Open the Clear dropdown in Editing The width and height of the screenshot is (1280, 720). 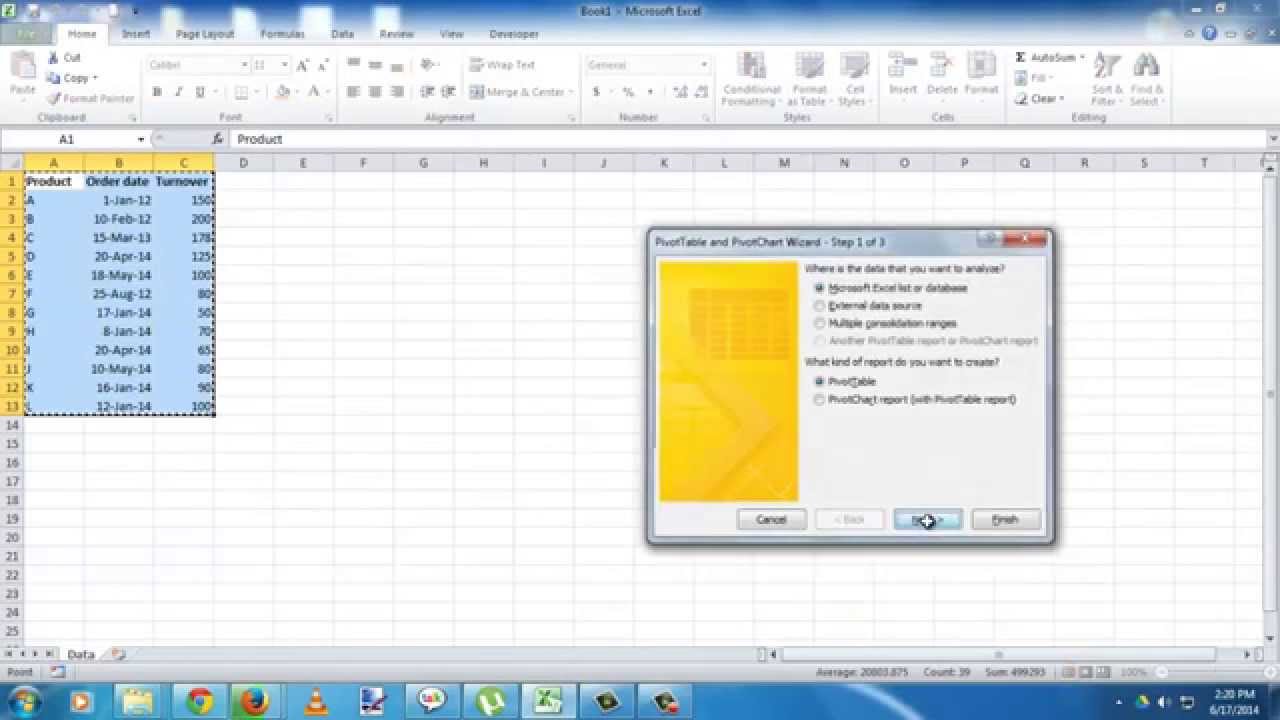coord(1061,99)
